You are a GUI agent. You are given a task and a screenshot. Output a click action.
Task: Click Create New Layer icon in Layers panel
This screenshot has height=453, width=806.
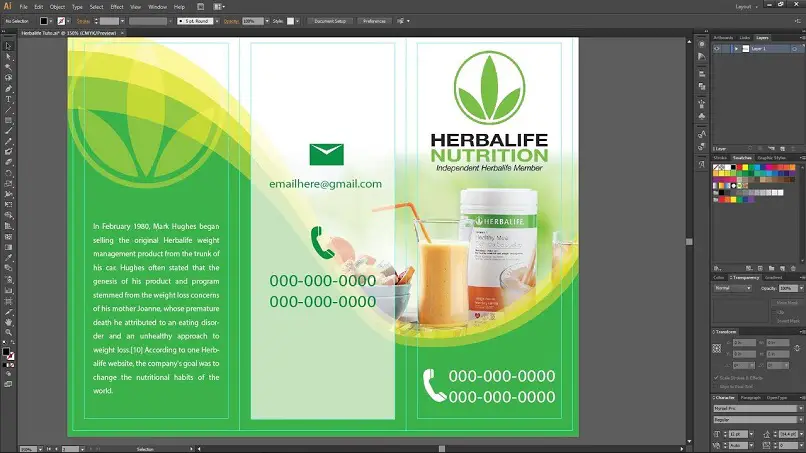782,149
